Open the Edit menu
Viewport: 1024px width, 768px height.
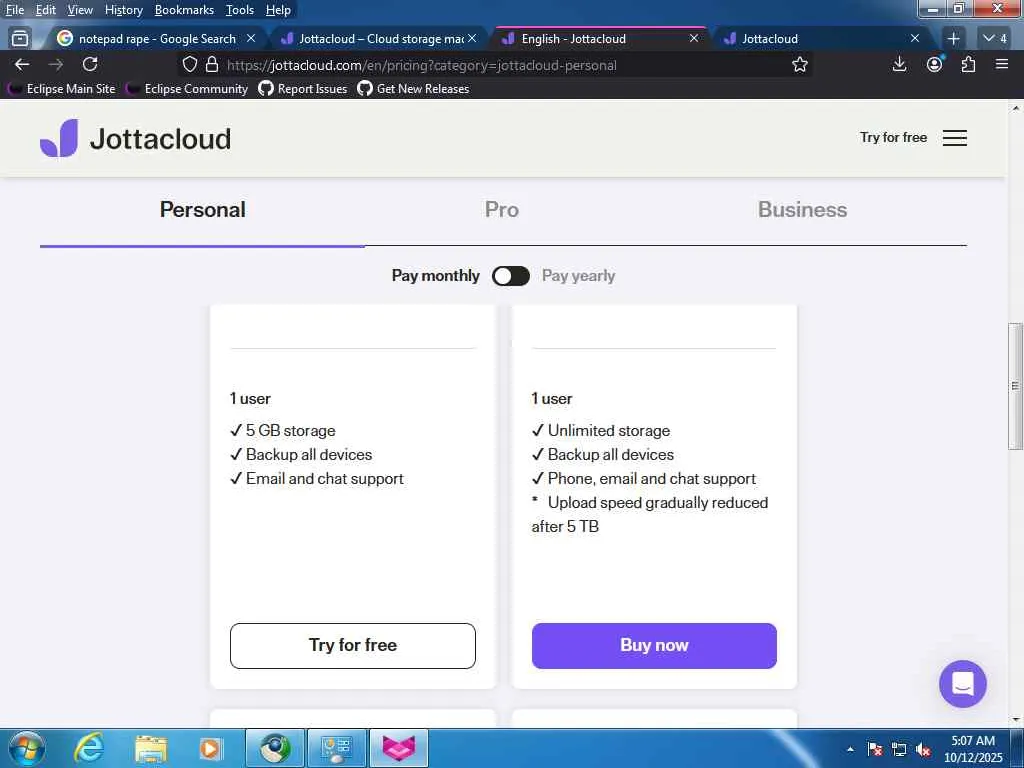click(45, 10)
